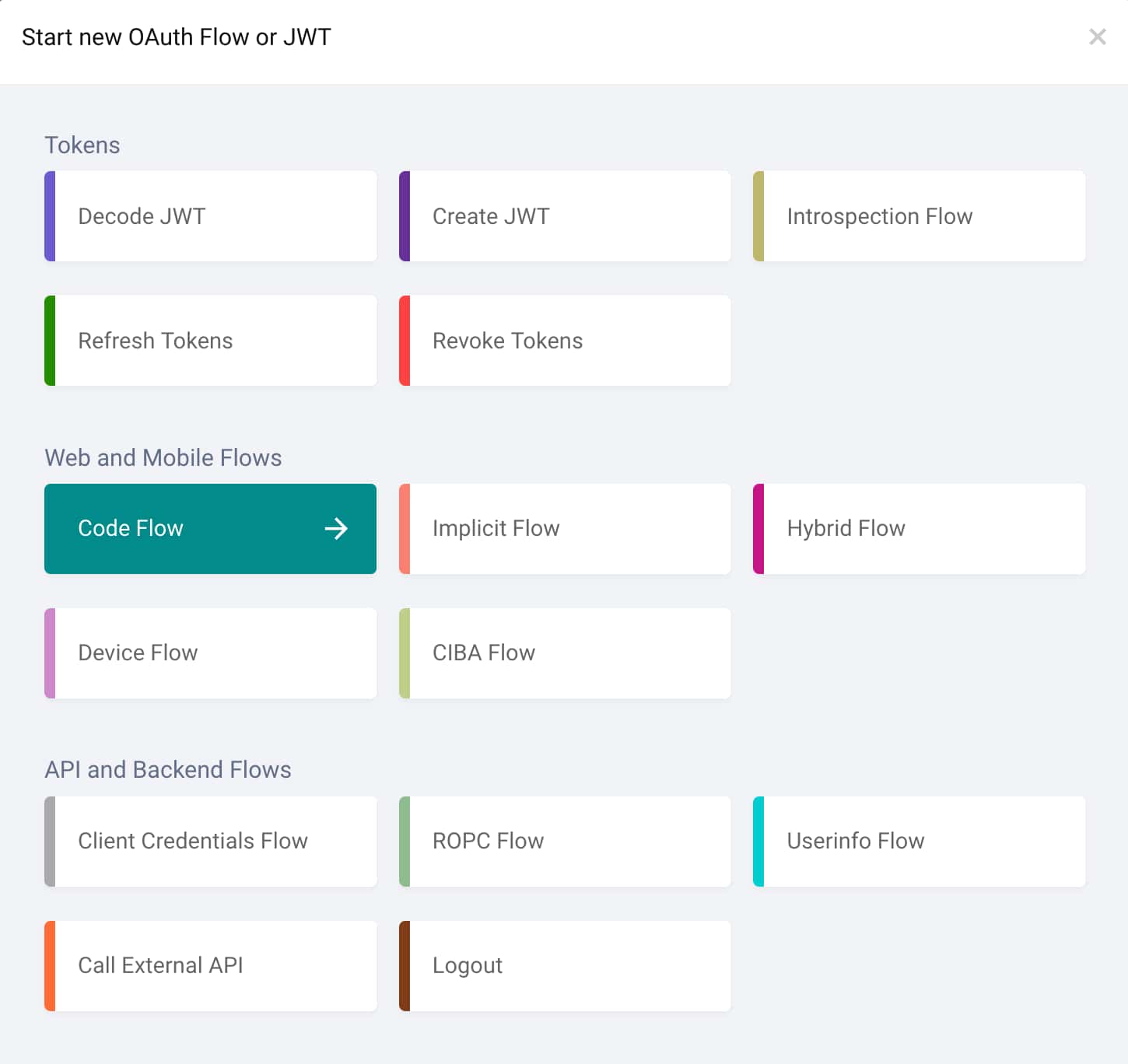Image resolution: width=1128 pixels, height=1064 pixels.
Task: Start the Userinfo Flow
Action: point(919,842)
